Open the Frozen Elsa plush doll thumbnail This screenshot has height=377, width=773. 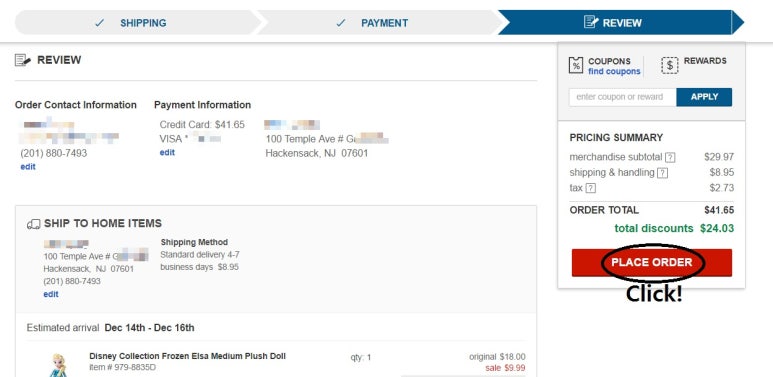pyautogui.click(x=57, y=365)
